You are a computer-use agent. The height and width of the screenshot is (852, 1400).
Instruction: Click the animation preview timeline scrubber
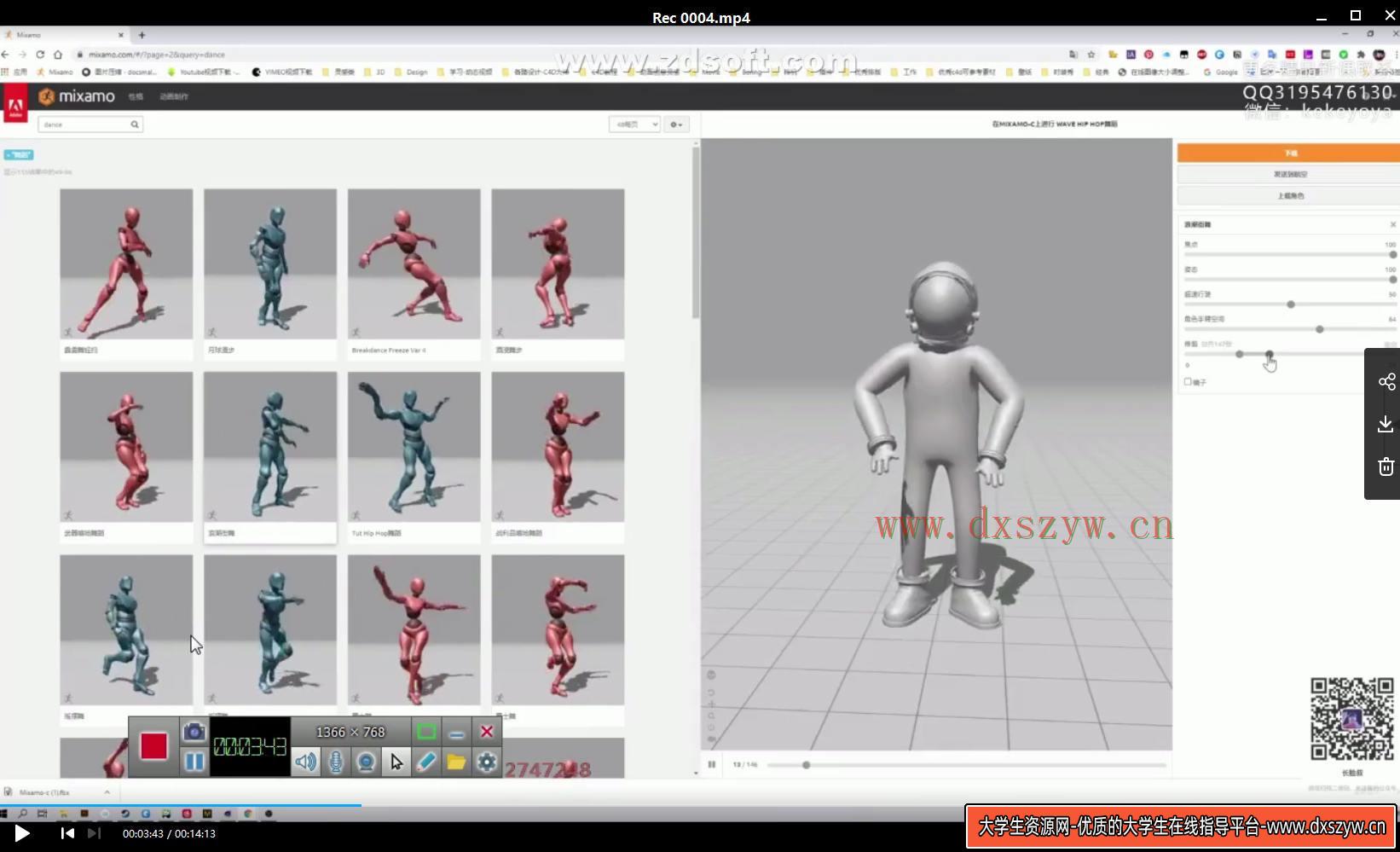click(x=806, y=765)
